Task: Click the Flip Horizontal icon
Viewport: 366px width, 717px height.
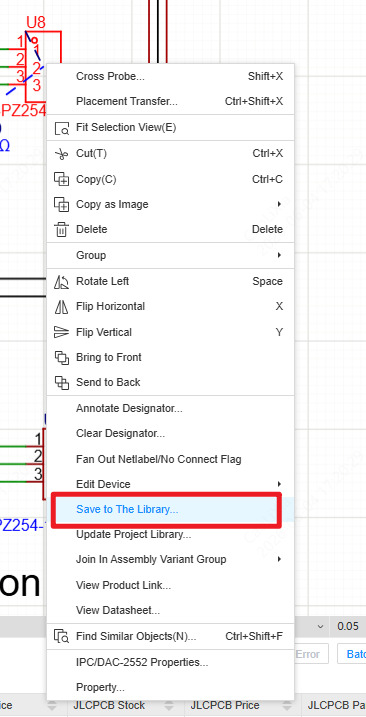Action: pyautogui.click(x=61, y=306)
